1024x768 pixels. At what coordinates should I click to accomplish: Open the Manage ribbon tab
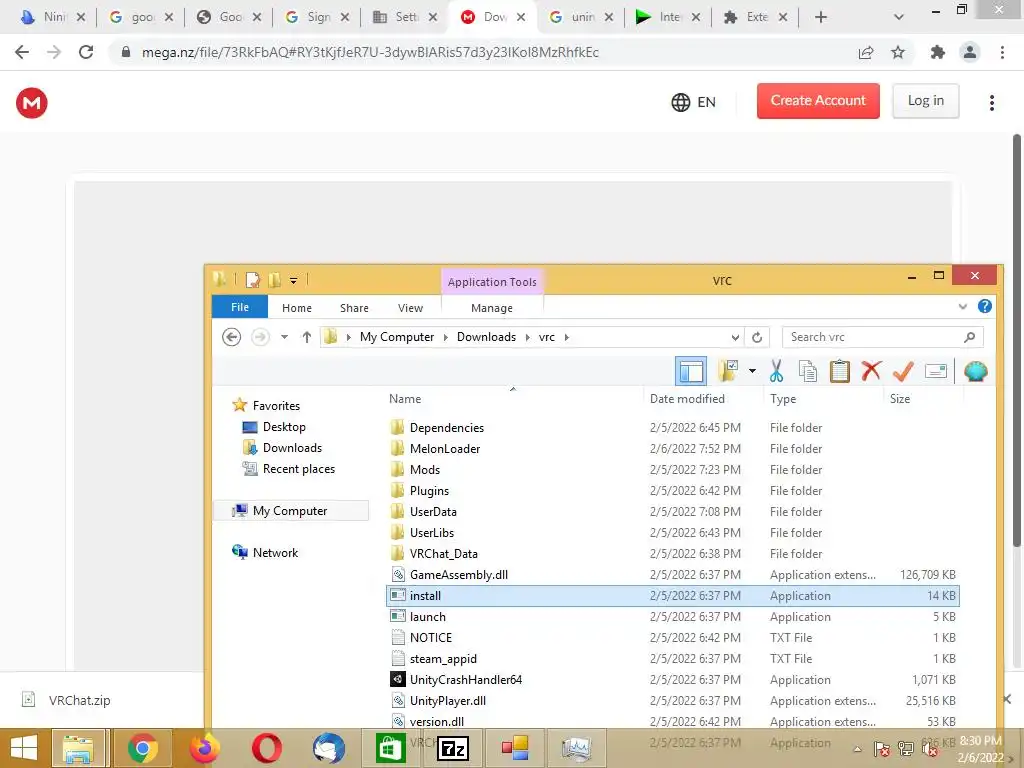pyautogui.click(x=492, y=308)
